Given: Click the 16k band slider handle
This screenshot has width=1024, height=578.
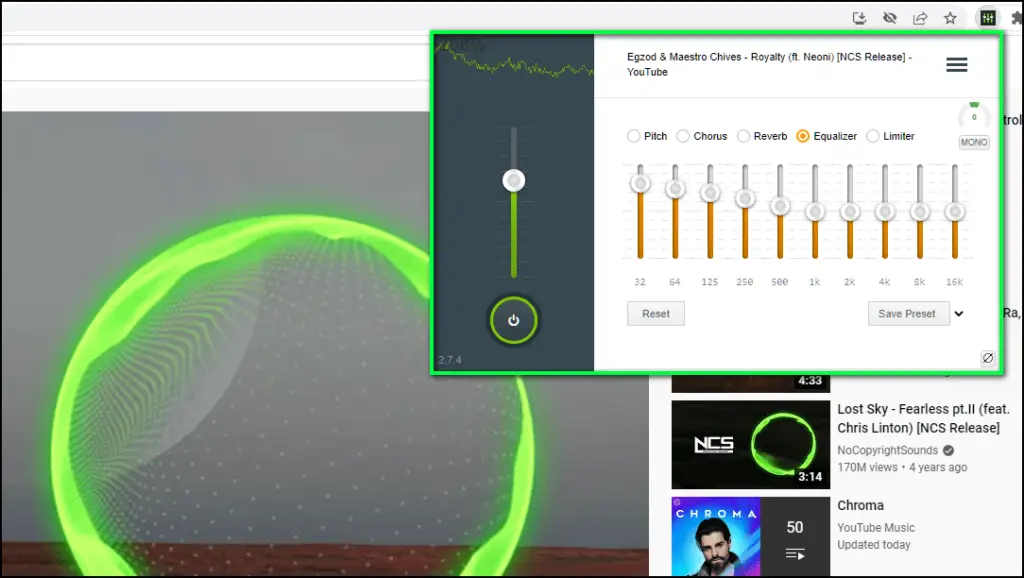Looking at the screenshot, I should pyautogui.click(x=955, y=212).
